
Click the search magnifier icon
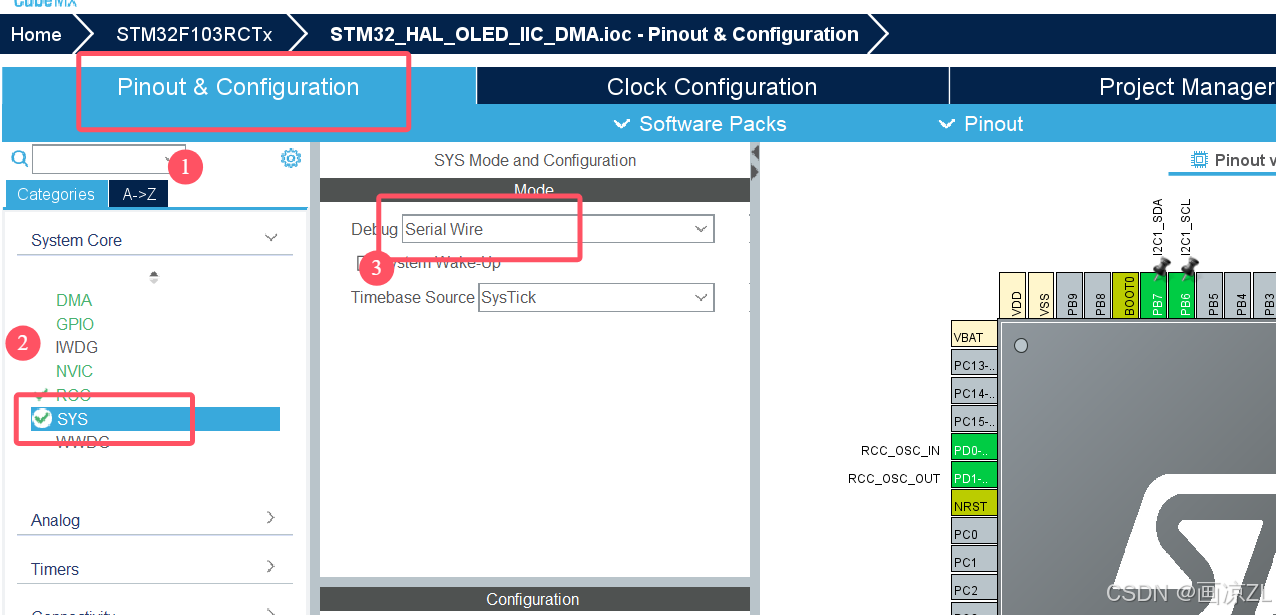point(19,158)
